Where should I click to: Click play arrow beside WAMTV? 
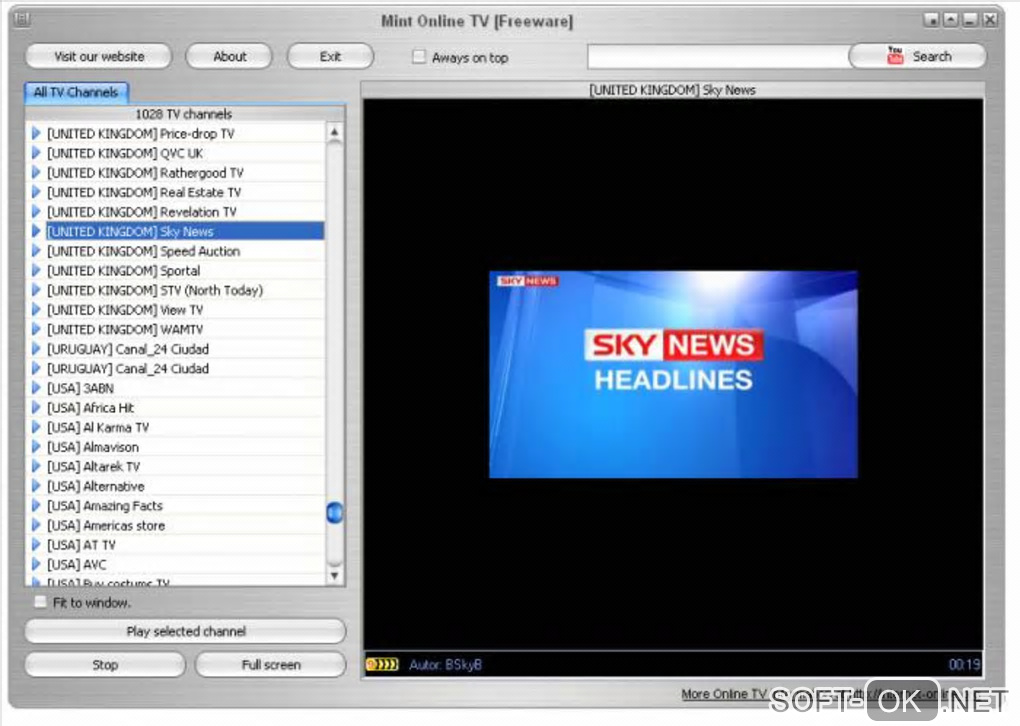click(x=36, y=329)
